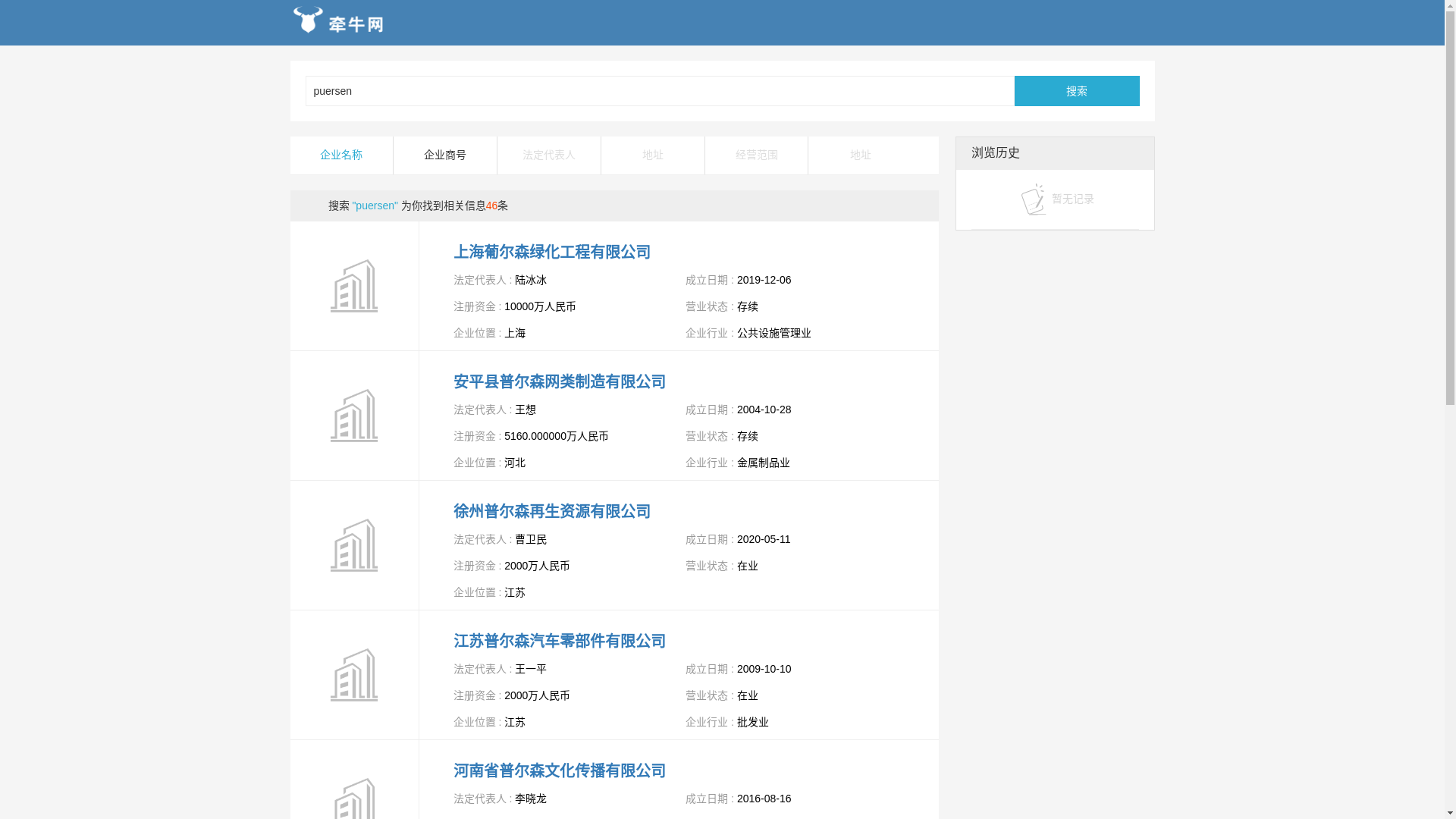
Task: Click the building icon for 上海葡尔森绿化工程有限公司
Action: (354, 286)
